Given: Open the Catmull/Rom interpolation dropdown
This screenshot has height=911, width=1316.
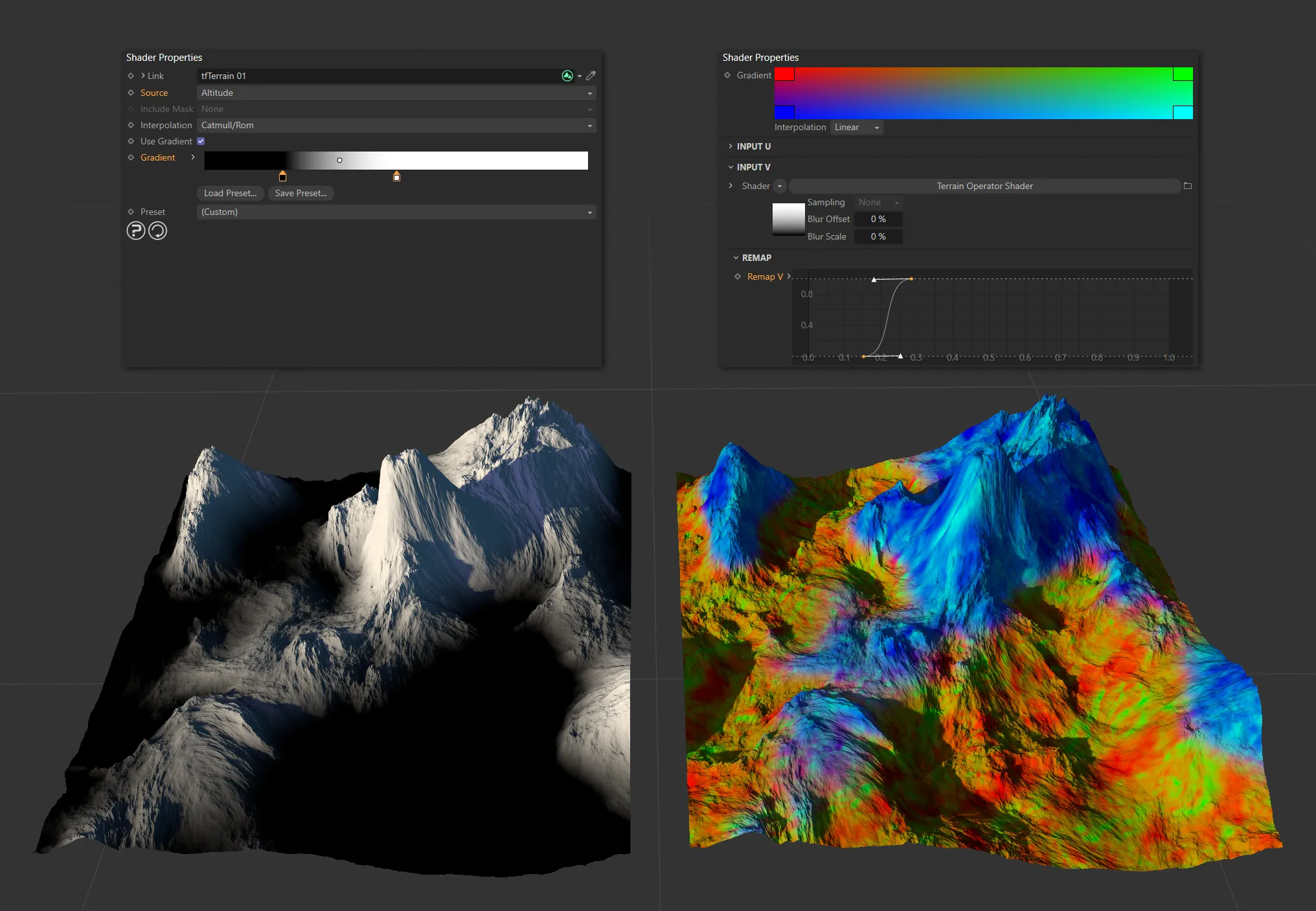Looking at the screenshot, I should [396, 125].
